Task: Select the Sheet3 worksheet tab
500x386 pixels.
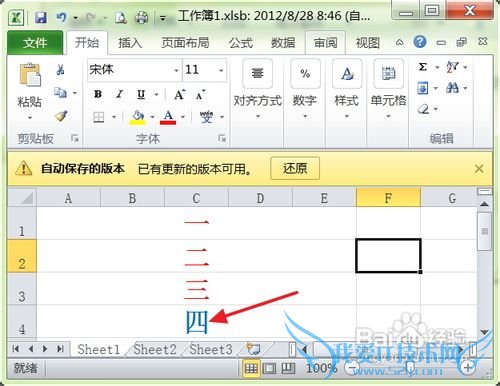Action: point(211,349)
